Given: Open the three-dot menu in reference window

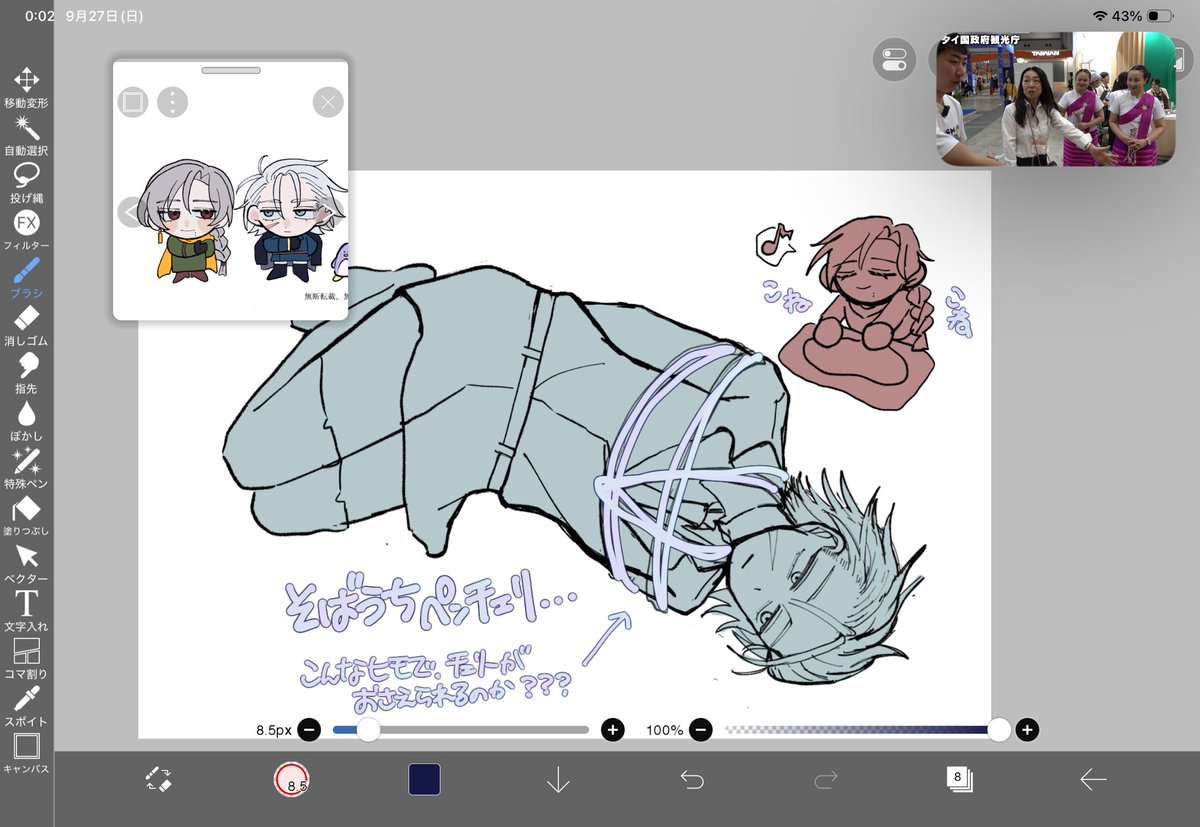Looking at the screenshot, I should tap(173, 102).
